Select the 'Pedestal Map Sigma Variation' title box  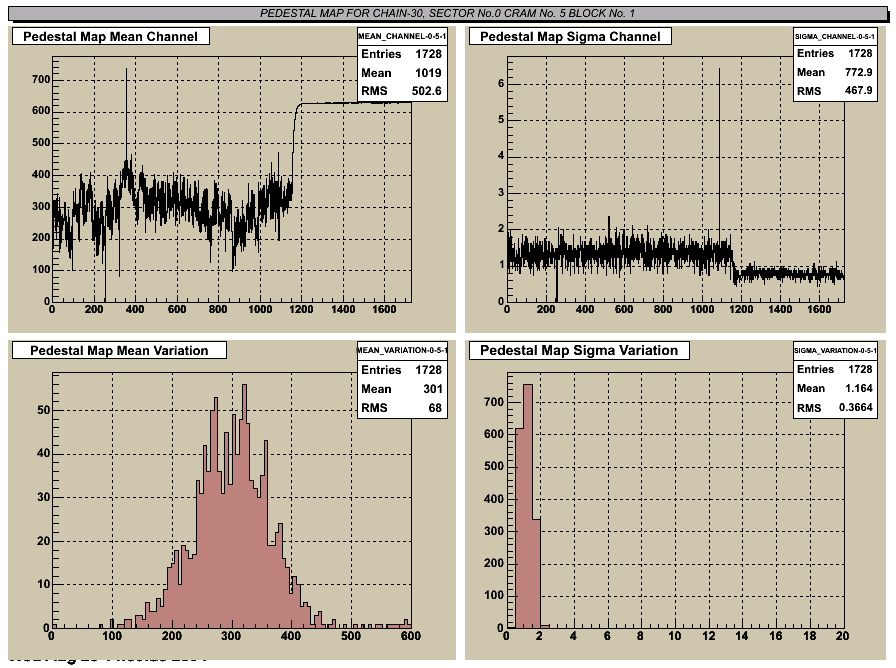point(579,350)
